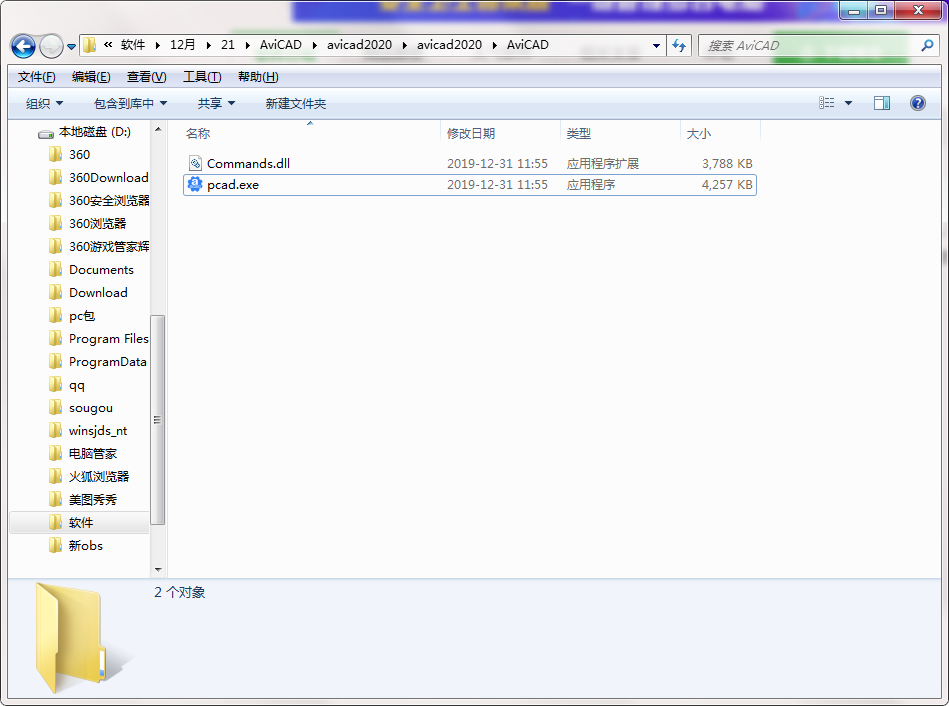This screenshot has width=949, height=706.
Task: Click 火狐浏览器 folder icon
Action: pyautogui.click(x=55, y=476)
